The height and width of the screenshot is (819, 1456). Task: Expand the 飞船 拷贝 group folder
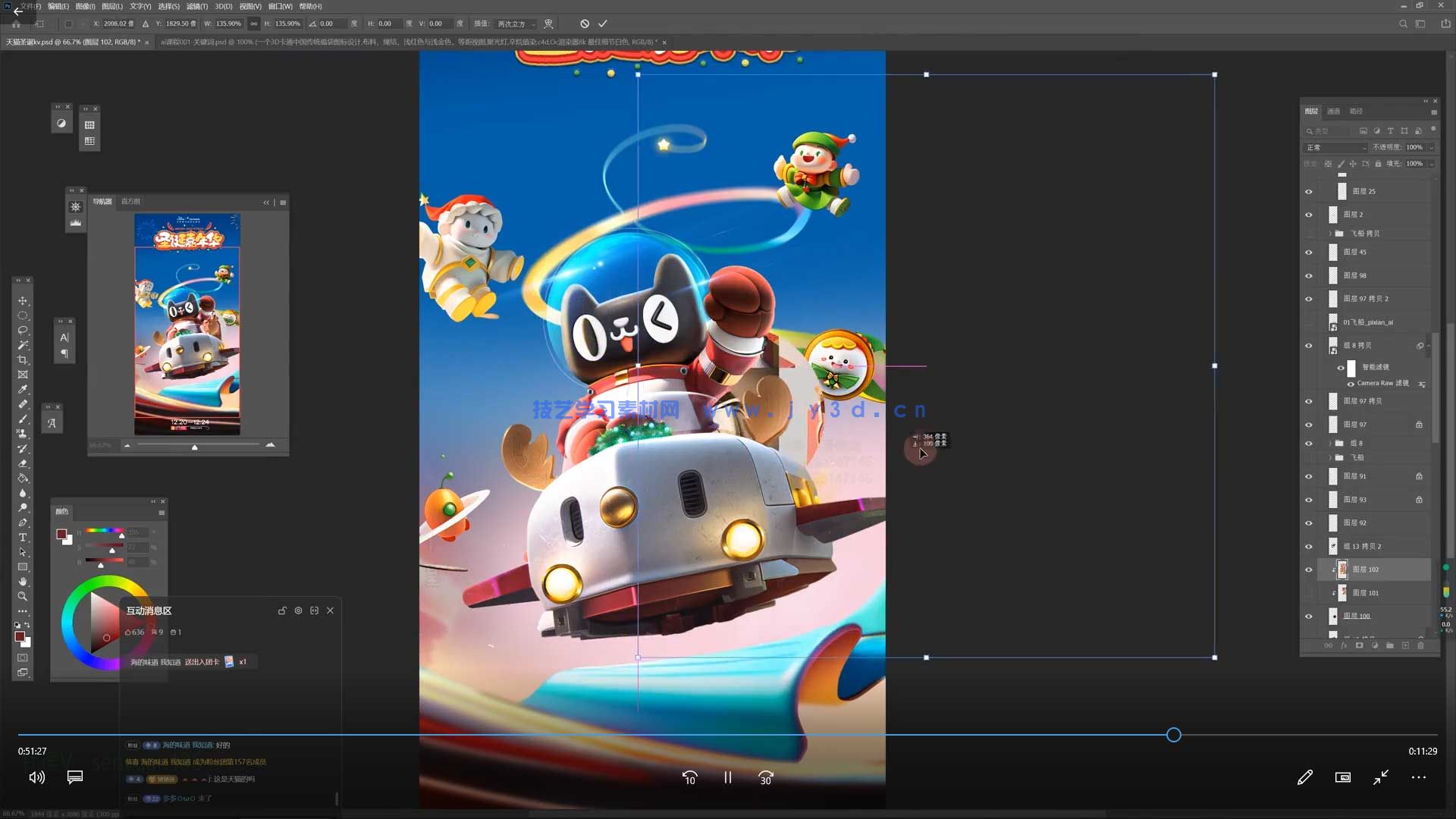(1330, 234)
